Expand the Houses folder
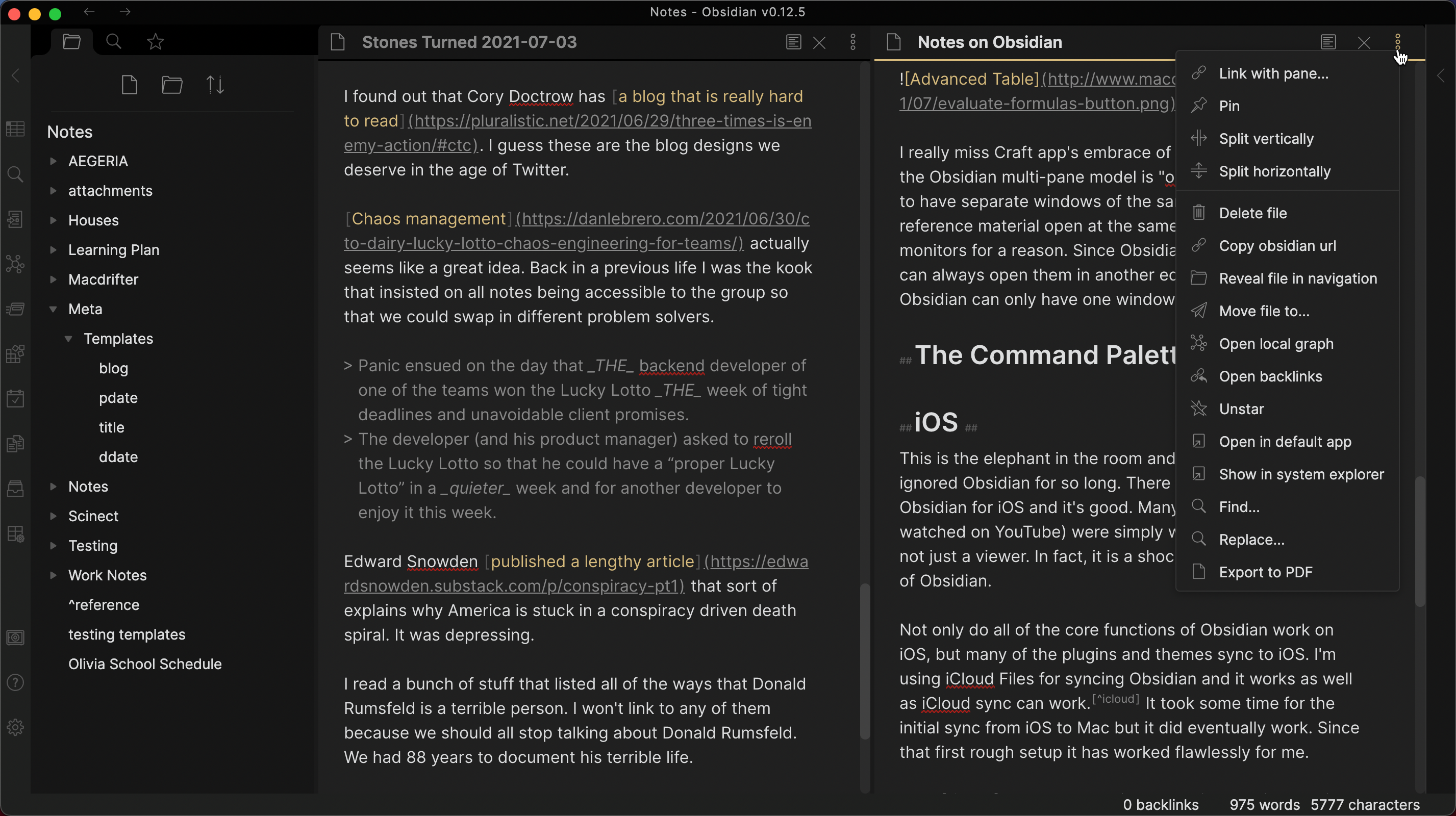1456x816 pixels. (53, 220)
